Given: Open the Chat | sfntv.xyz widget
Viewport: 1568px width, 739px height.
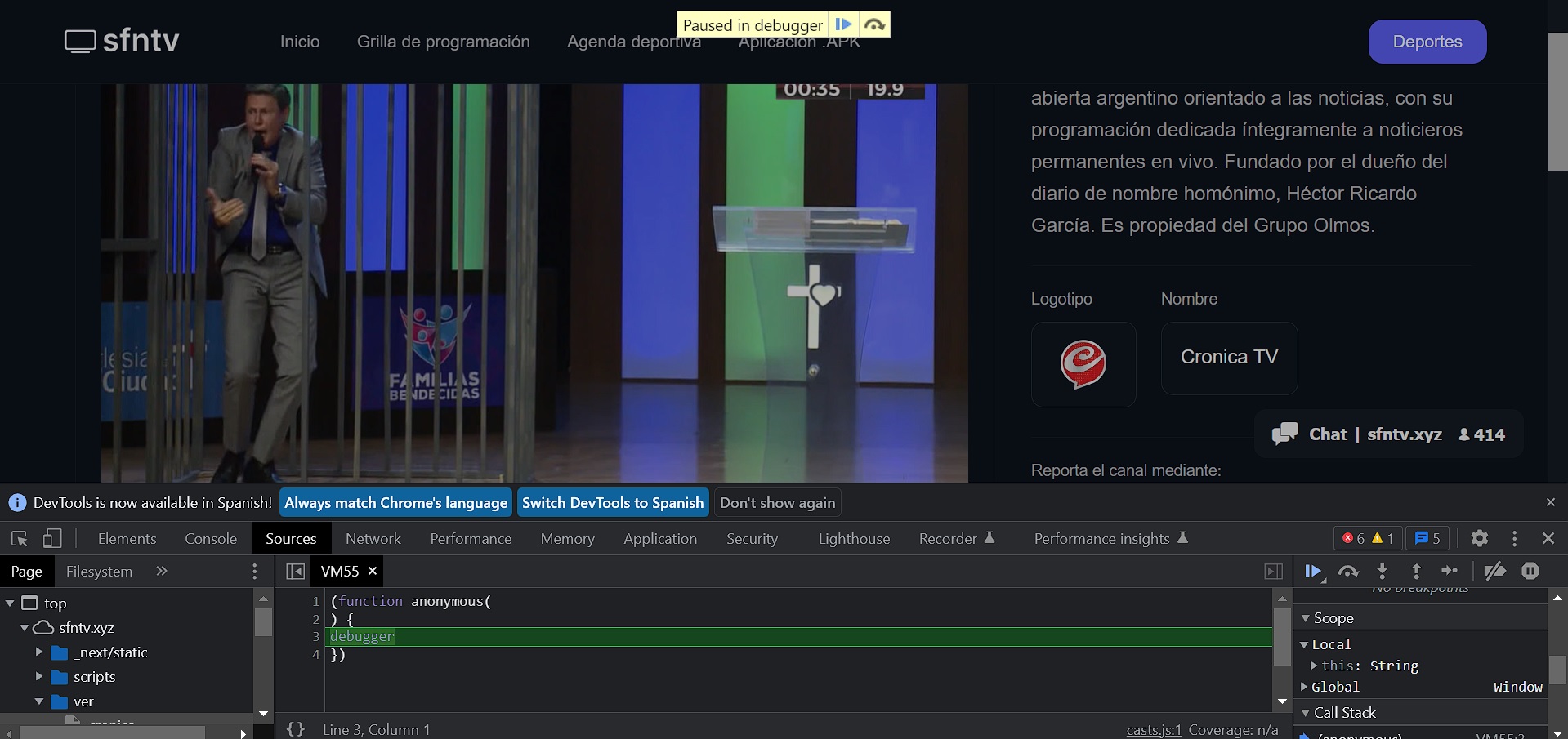Looking at the screenshot, I should click(1389, 434).
